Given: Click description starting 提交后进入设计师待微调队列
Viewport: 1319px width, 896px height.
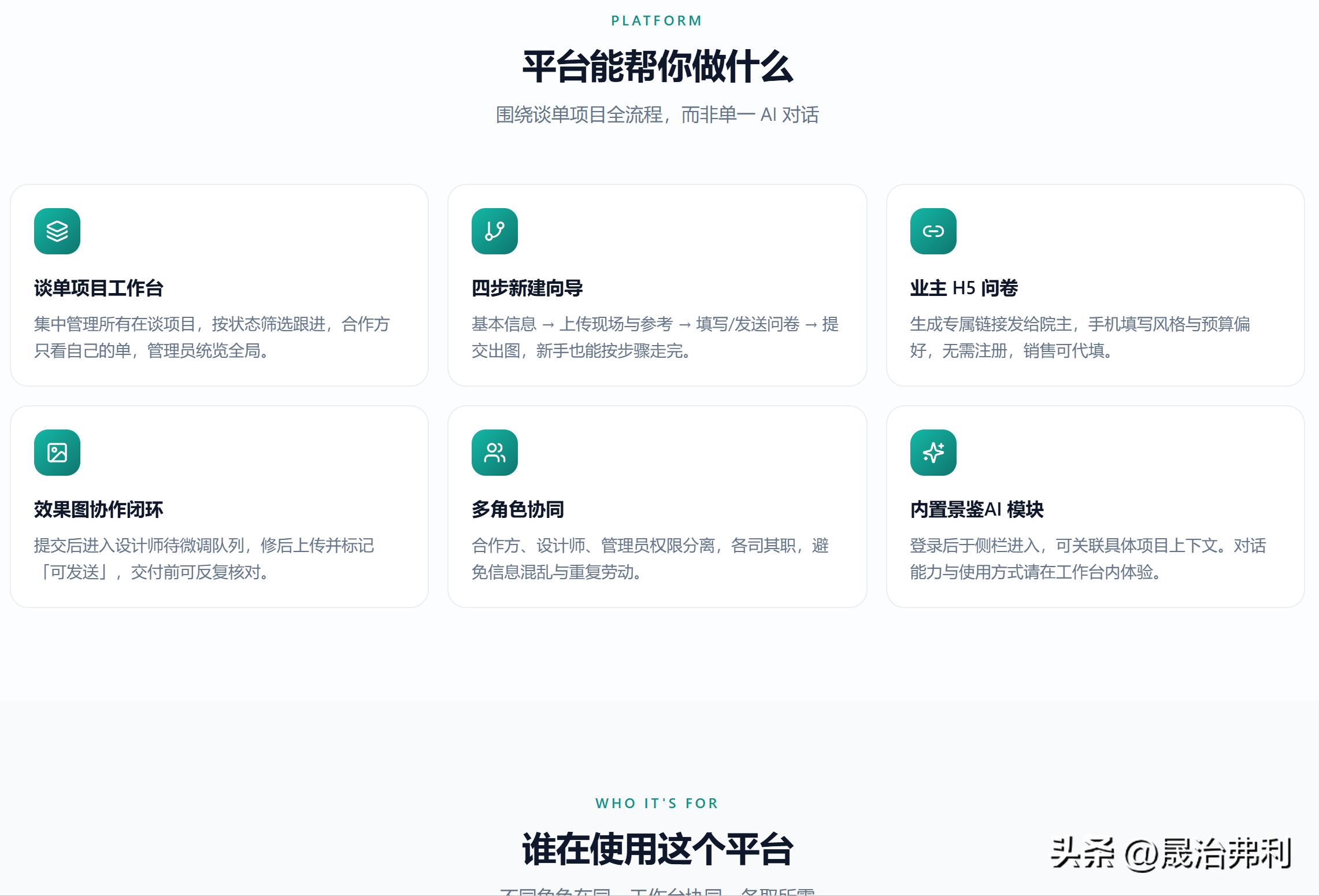Looking at the screenshot, I should tap(204, 558).
